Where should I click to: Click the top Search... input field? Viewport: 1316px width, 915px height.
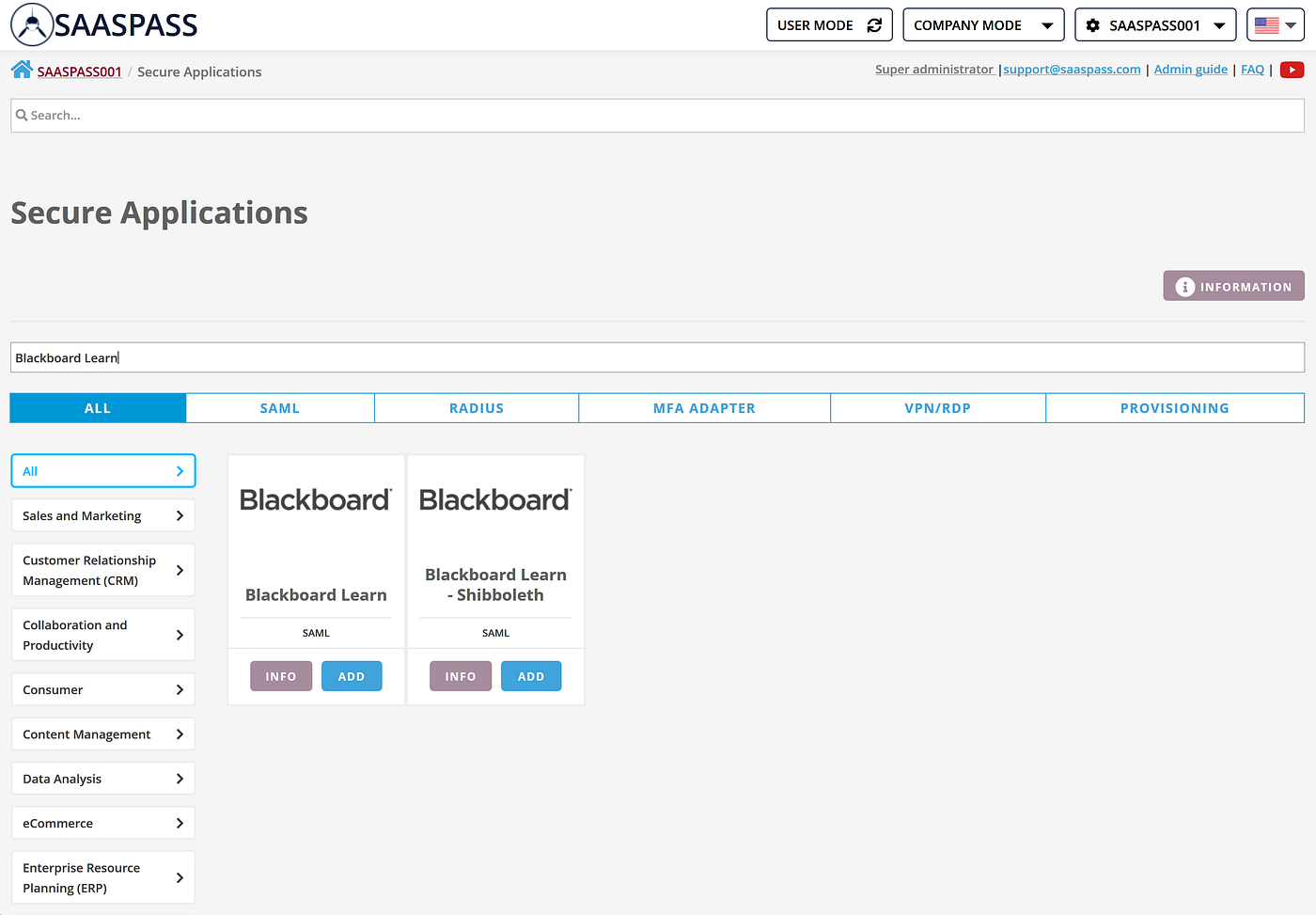coord(657,116)
